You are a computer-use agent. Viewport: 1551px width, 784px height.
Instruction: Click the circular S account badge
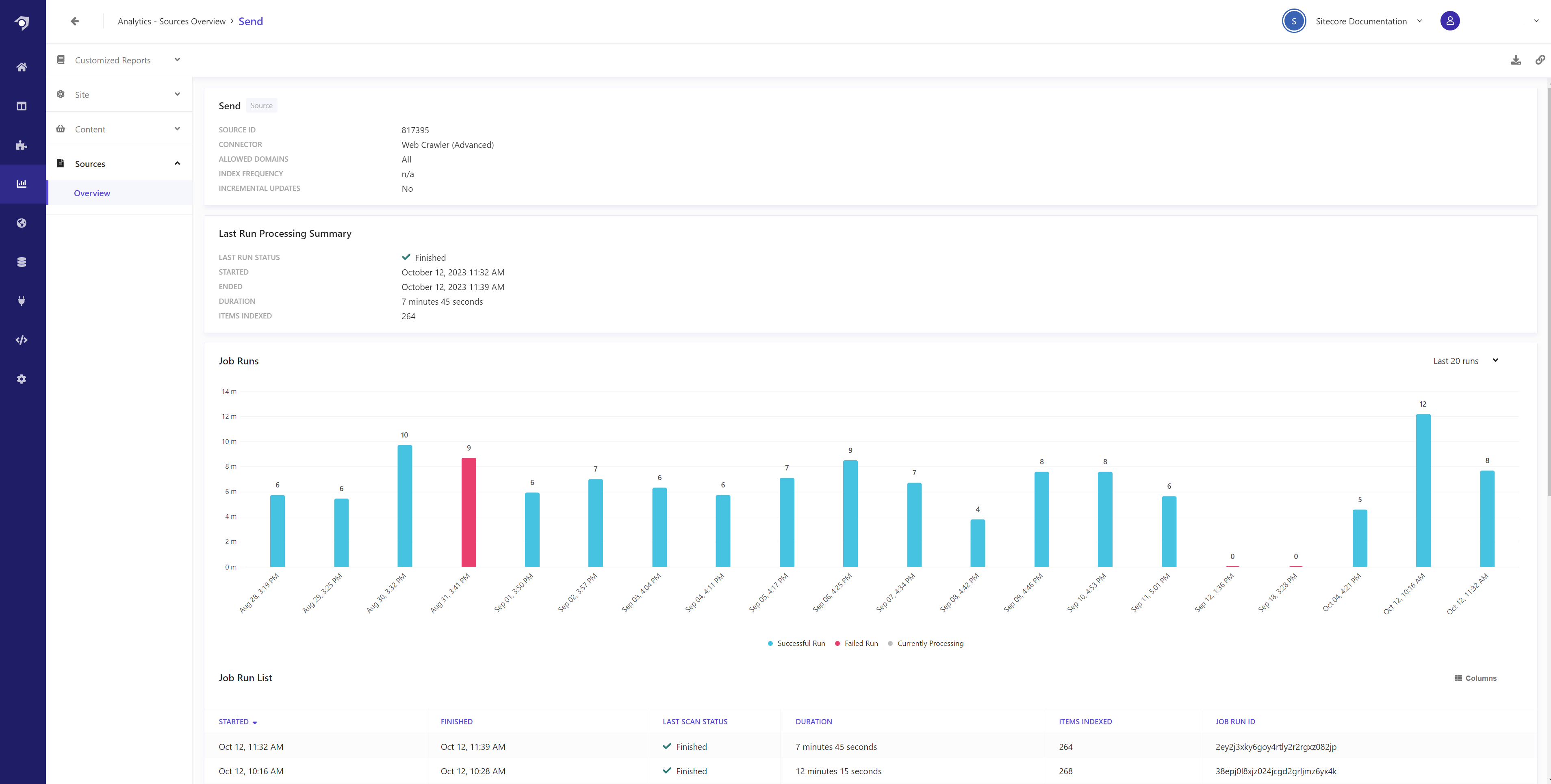(x=1294, y=21)
